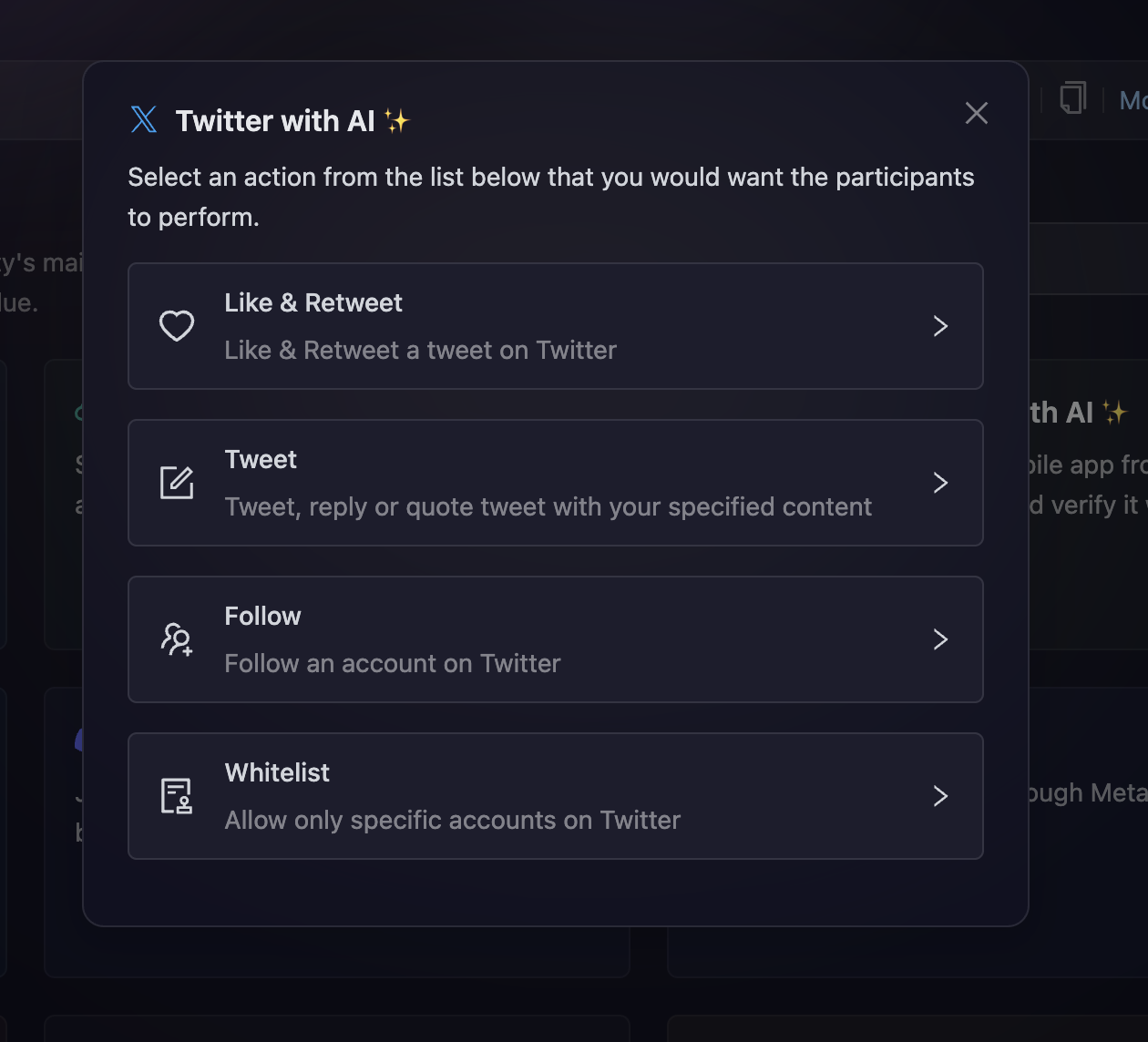
Task: Open Like & Retweet via its chevron arrow
Action: click(x=940, y=326)
